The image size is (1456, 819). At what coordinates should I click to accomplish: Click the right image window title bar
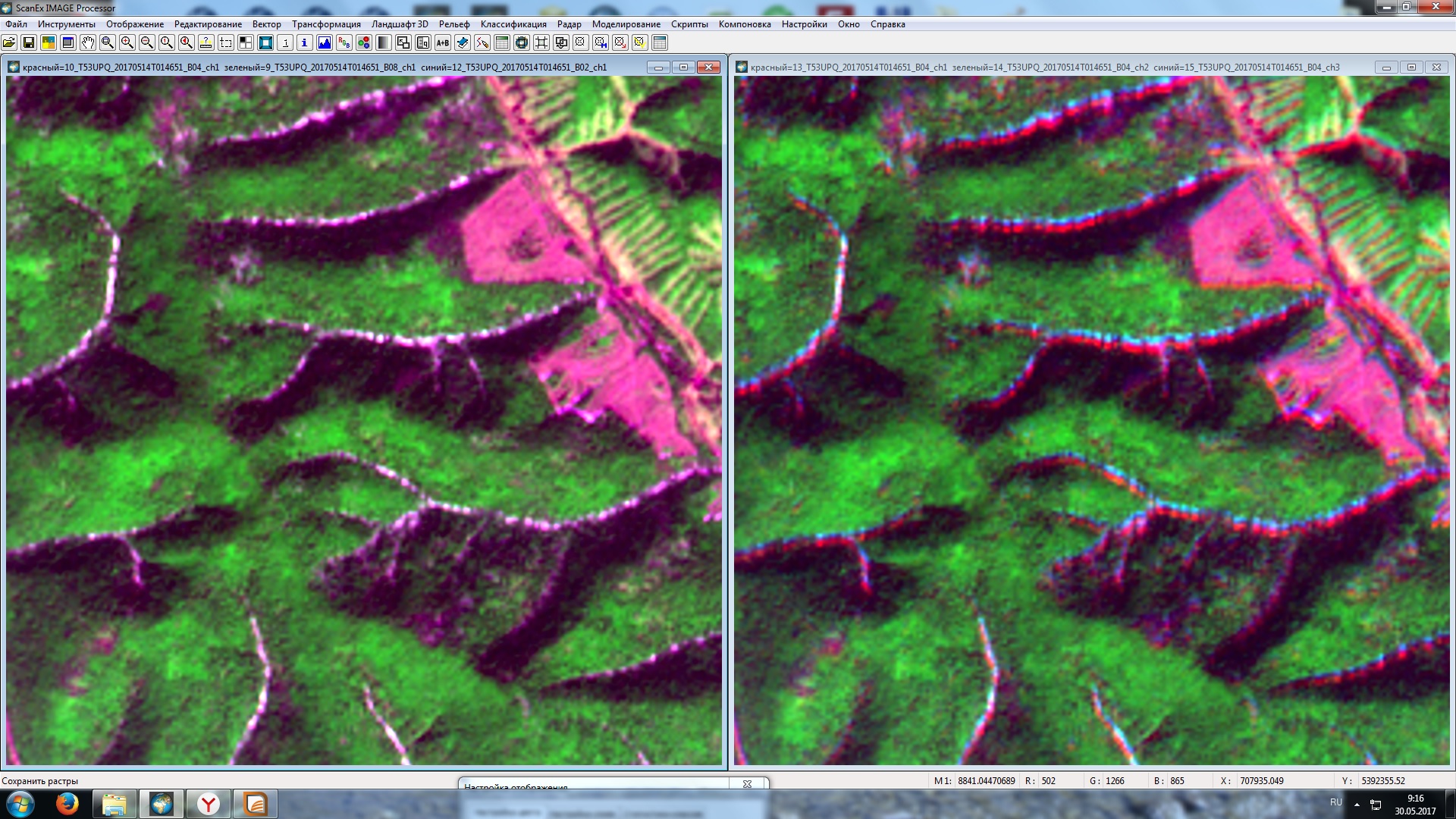tap(1046, 67)
